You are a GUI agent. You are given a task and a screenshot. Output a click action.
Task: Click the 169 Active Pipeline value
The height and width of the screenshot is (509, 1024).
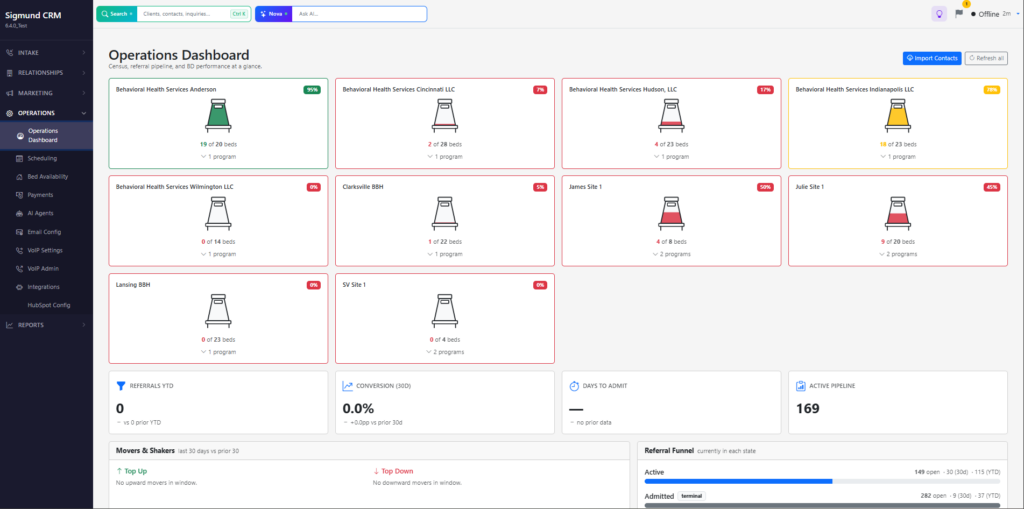[x=808, y=409]
